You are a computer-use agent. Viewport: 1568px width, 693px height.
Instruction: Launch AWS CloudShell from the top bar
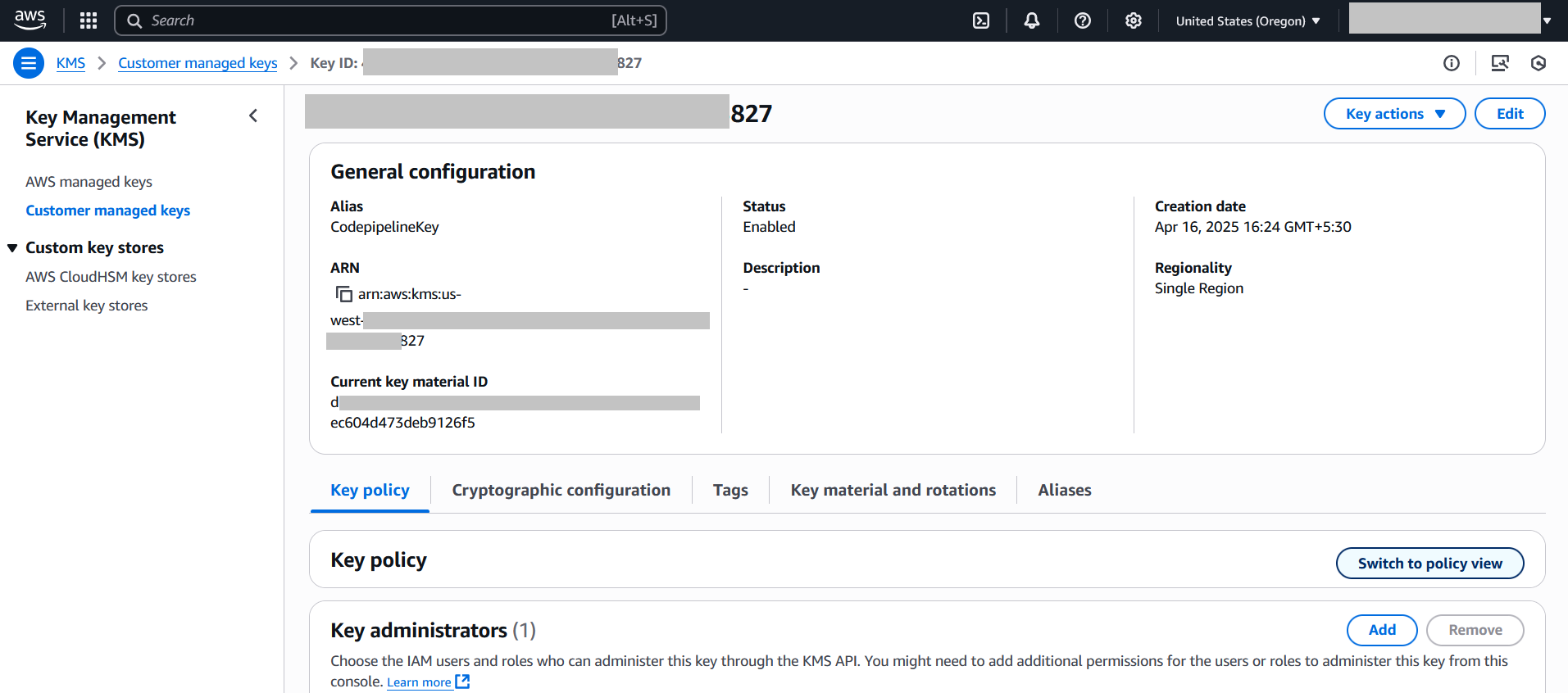pos(981,20)
